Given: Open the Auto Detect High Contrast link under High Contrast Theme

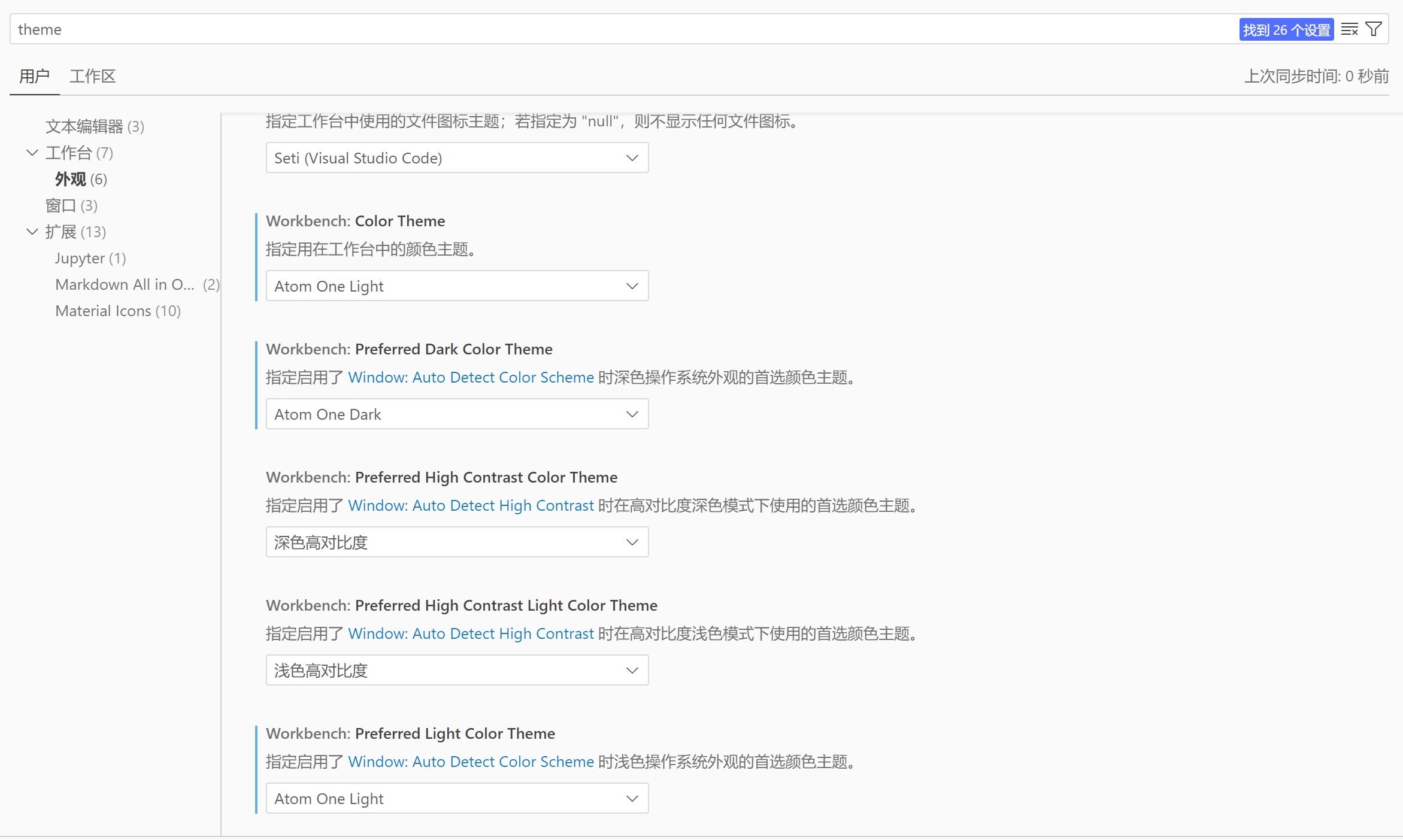Looking at the screenshot, I should coord(471,506).
